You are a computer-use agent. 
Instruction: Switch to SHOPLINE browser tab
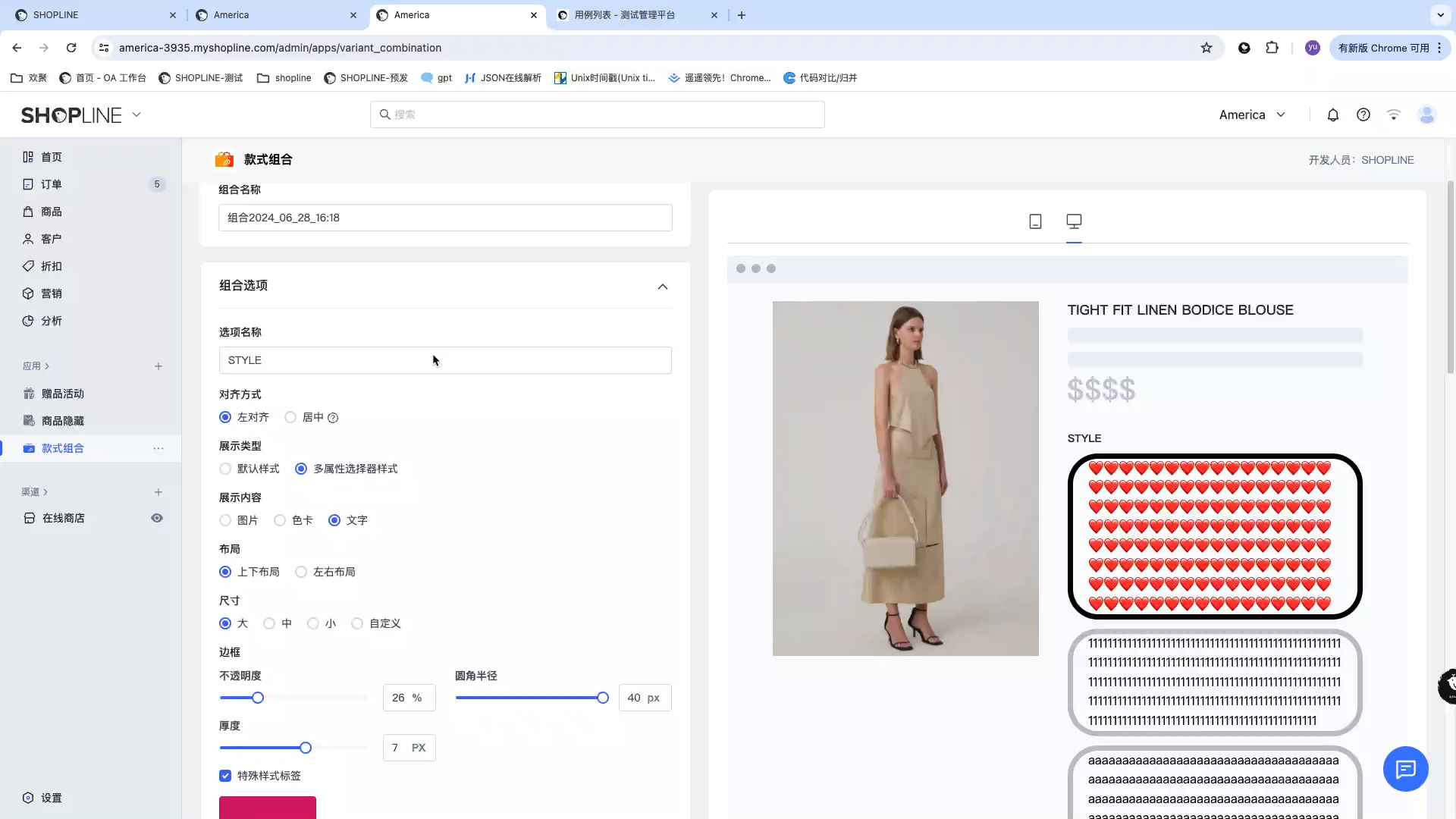95,15
